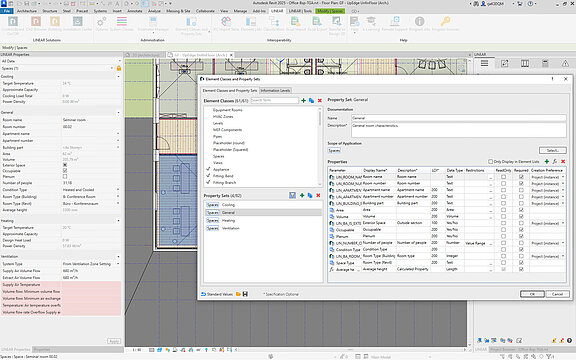Image resolution: width=576 pixels, height=360 pixels.
Task: Select the Cooling property set
Action: [263, 205]
